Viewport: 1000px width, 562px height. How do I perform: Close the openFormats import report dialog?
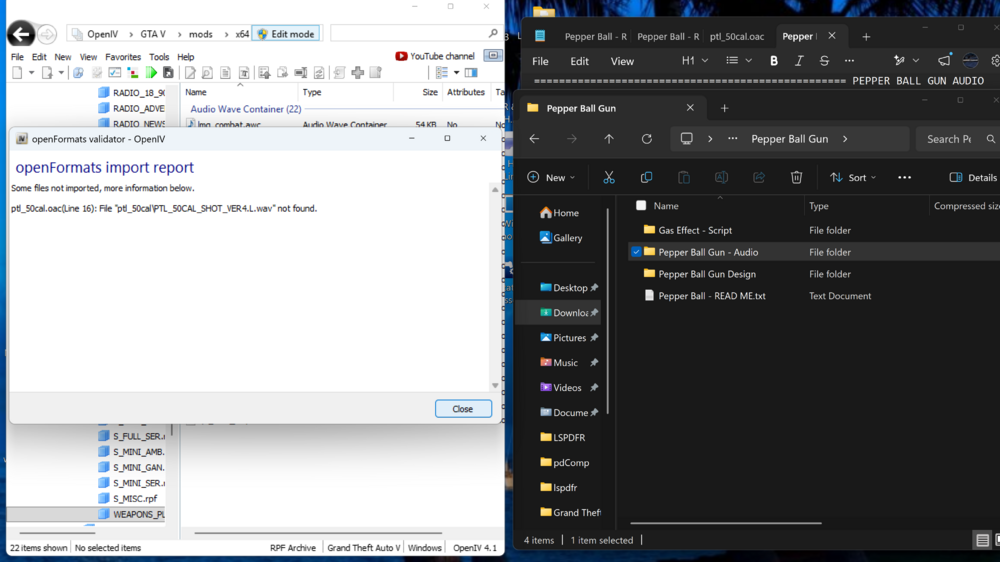pos(463,409)
